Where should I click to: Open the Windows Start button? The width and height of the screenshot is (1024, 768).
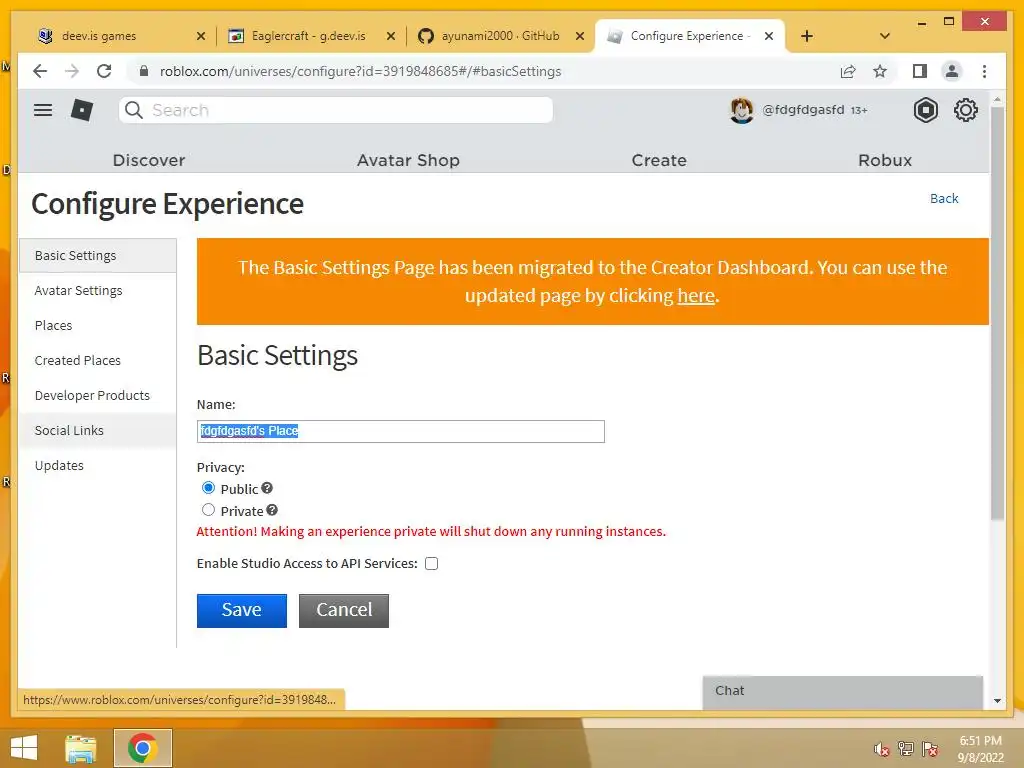24,748
